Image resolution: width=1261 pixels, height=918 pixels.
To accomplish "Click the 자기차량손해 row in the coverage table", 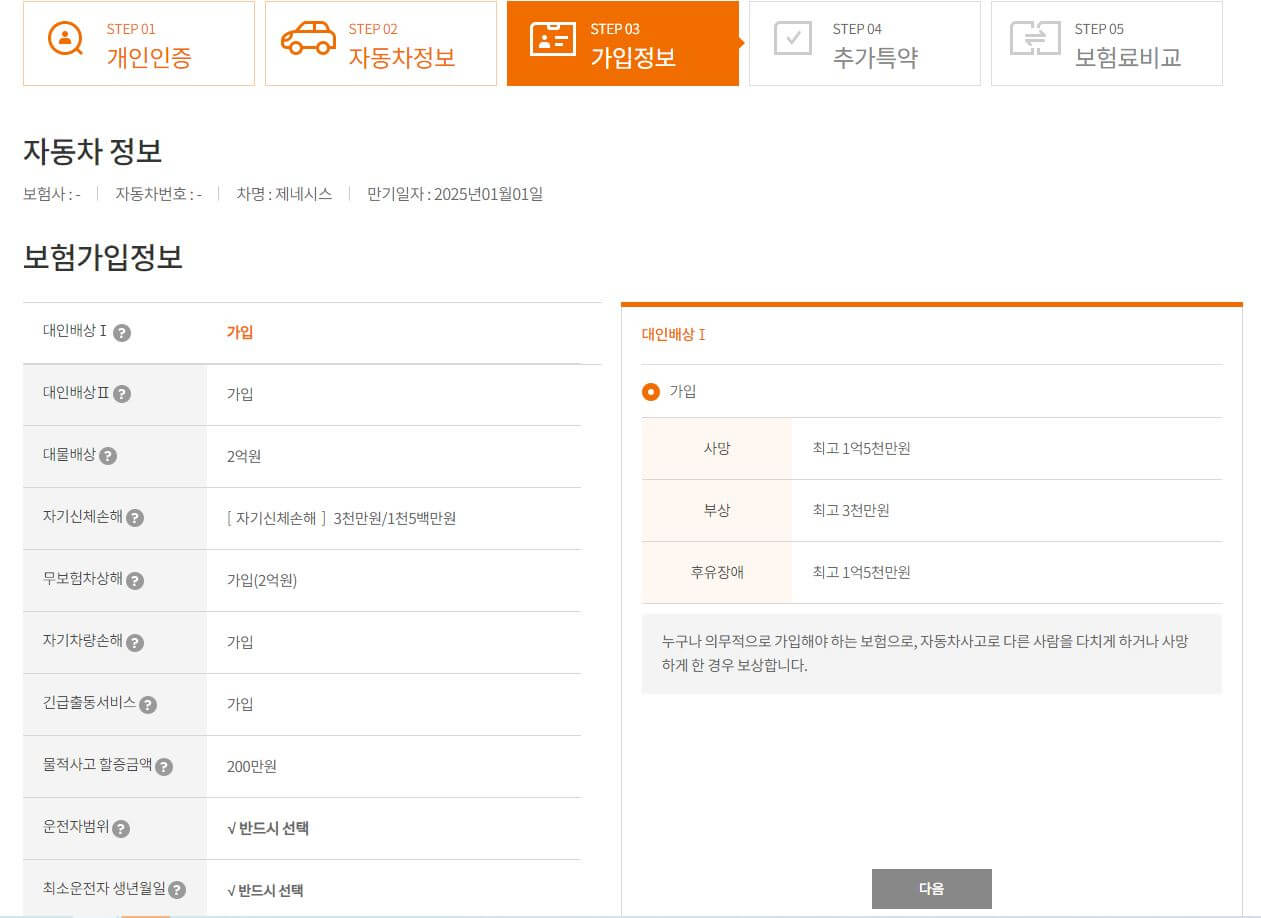I will 300,643.
